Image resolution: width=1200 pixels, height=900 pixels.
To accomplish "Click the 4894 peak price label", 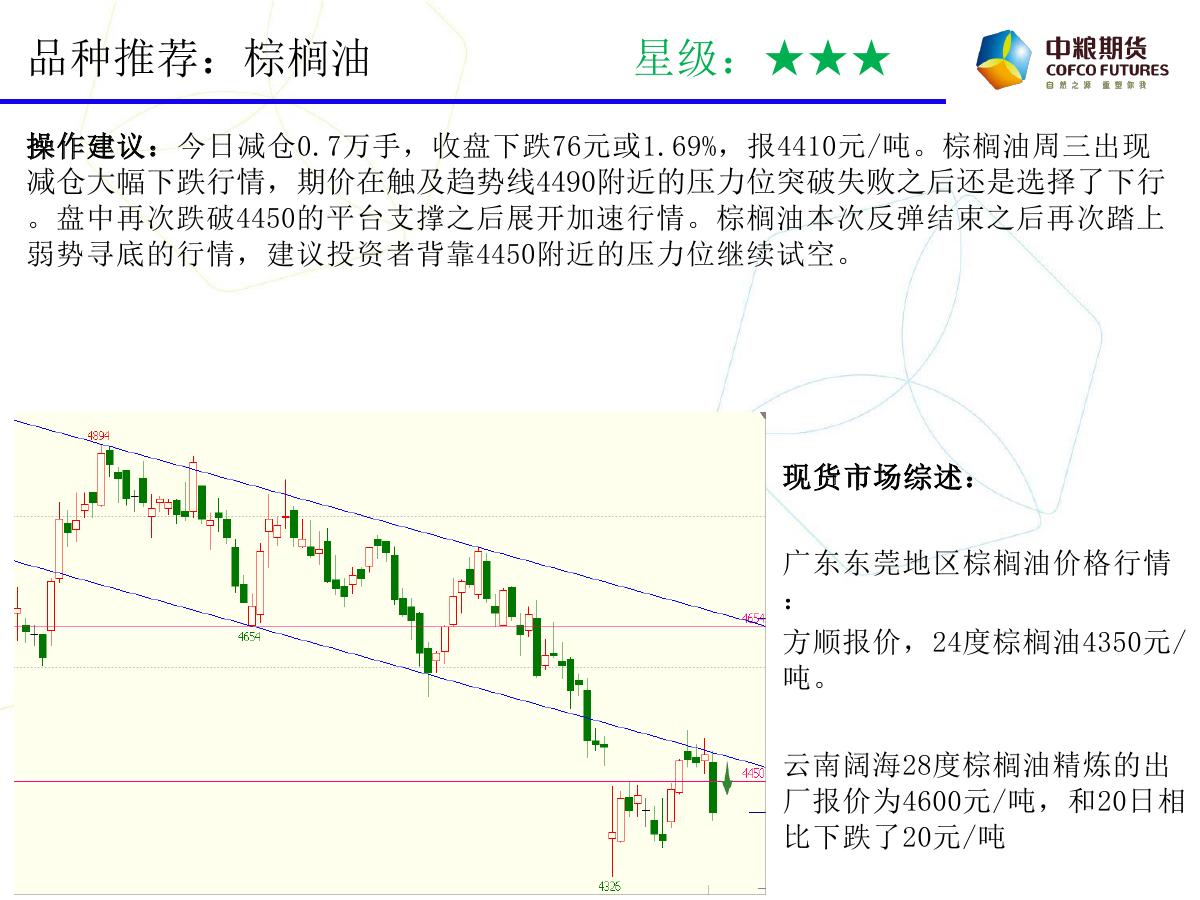I will 98,435.
